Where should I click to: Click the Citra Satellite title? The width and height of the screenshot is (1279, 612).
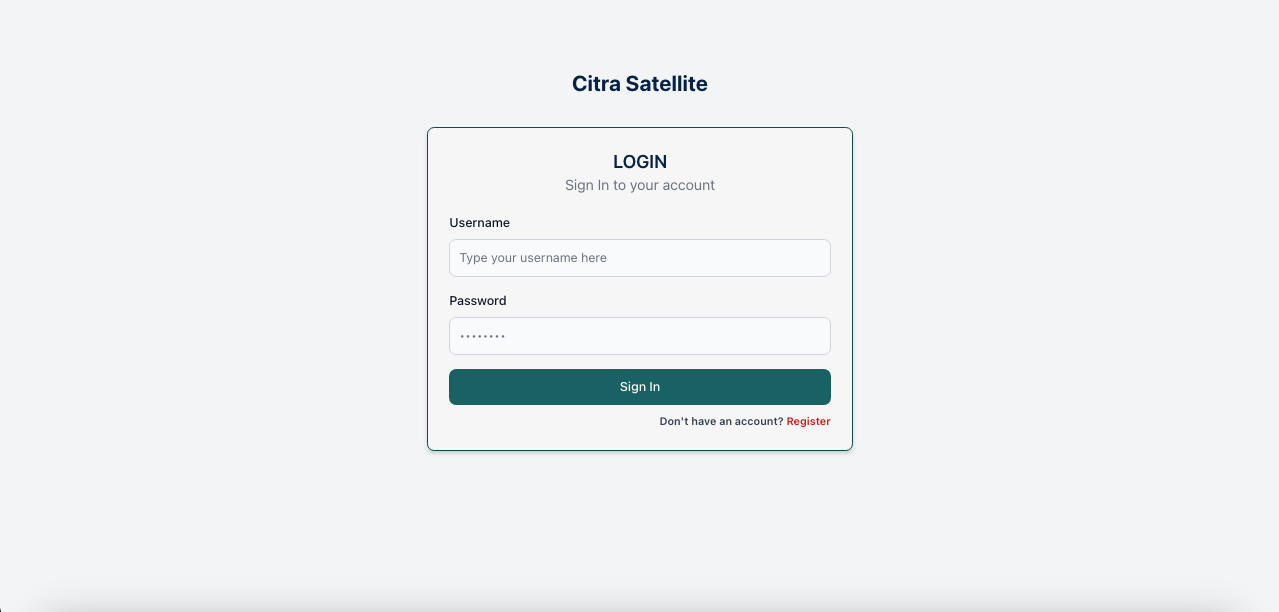coord(640,84)
